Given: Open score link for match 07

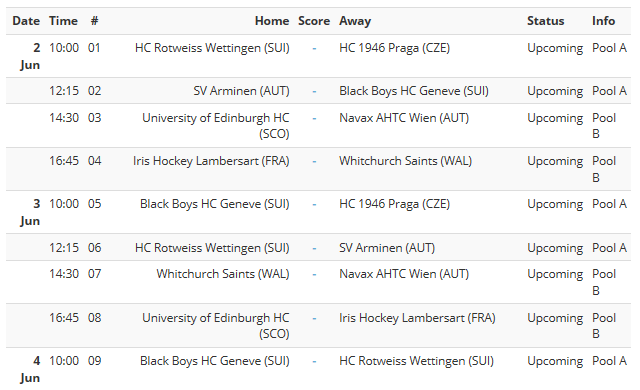Looking at the screenshot, I should pos(314,275).
